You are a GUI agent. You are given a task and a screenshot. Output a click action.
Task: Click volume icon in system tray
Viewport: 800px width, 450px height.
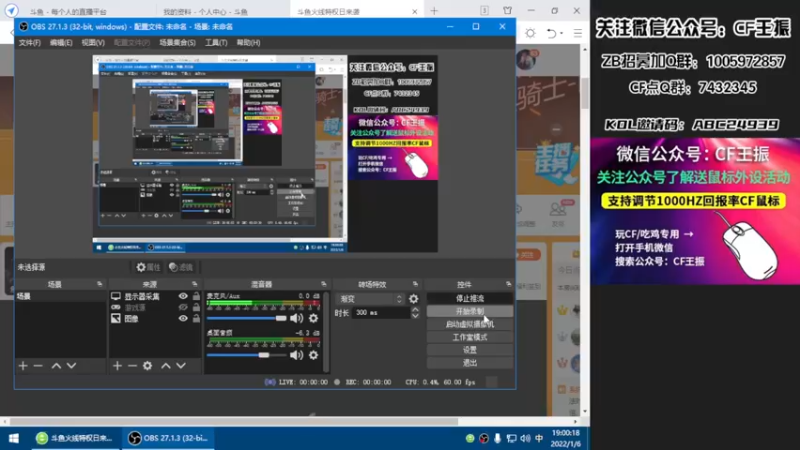pos(526,438)
